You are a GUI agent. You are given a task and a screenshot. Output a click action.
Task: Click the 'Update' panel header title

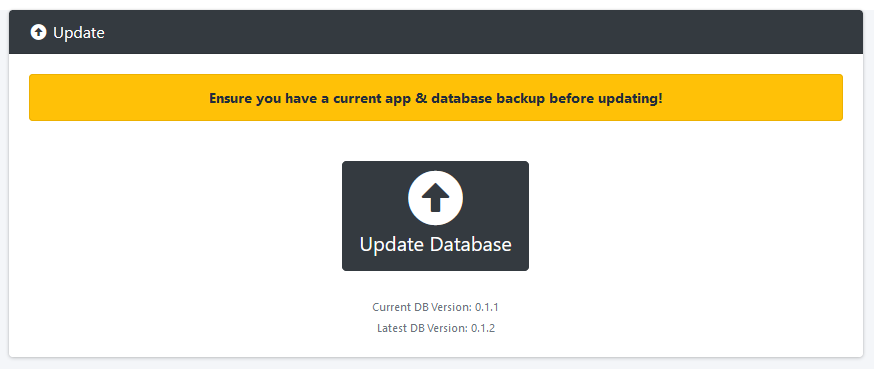pos(79,32)
